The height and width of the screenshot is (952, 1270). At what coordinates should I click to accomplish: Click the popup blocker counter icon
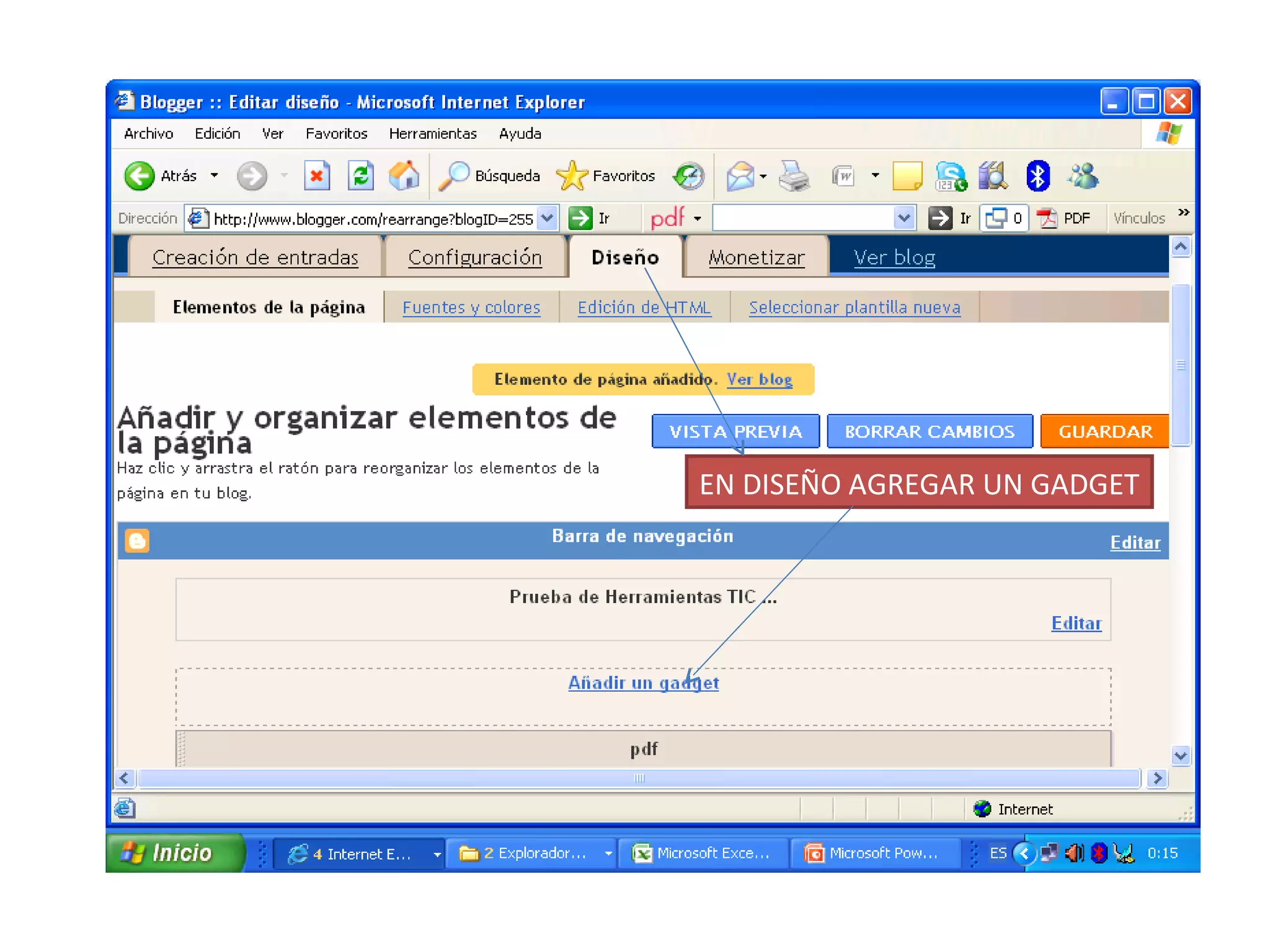(1004, 218)
